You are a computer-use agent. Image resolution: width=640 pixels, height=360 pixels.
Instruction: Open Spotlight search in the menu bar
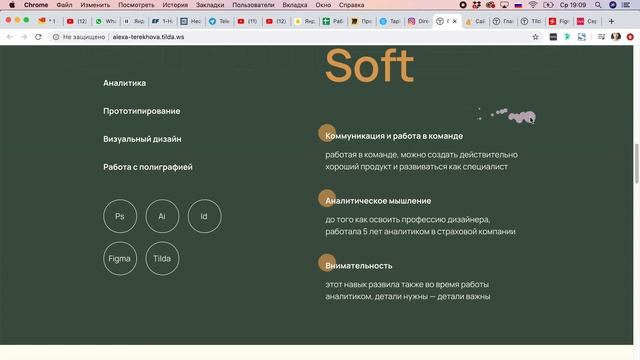pyautogui.click(x=598, y=5)
